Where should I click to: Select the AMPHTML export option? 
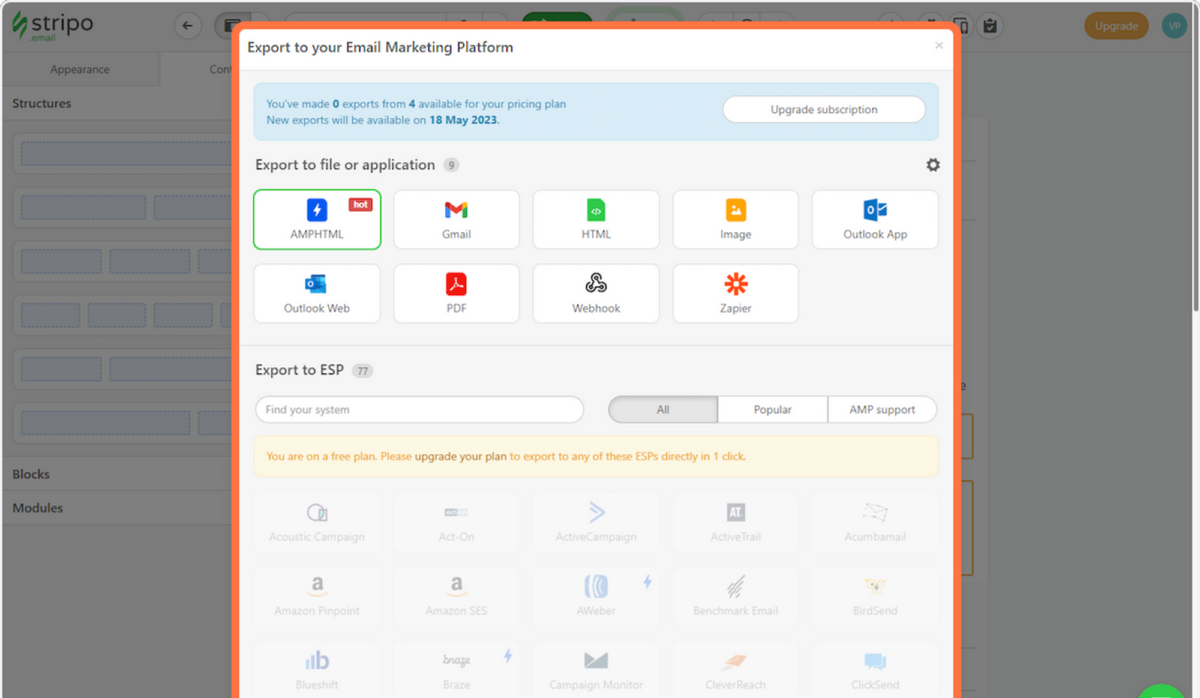(x=317, y=219)
